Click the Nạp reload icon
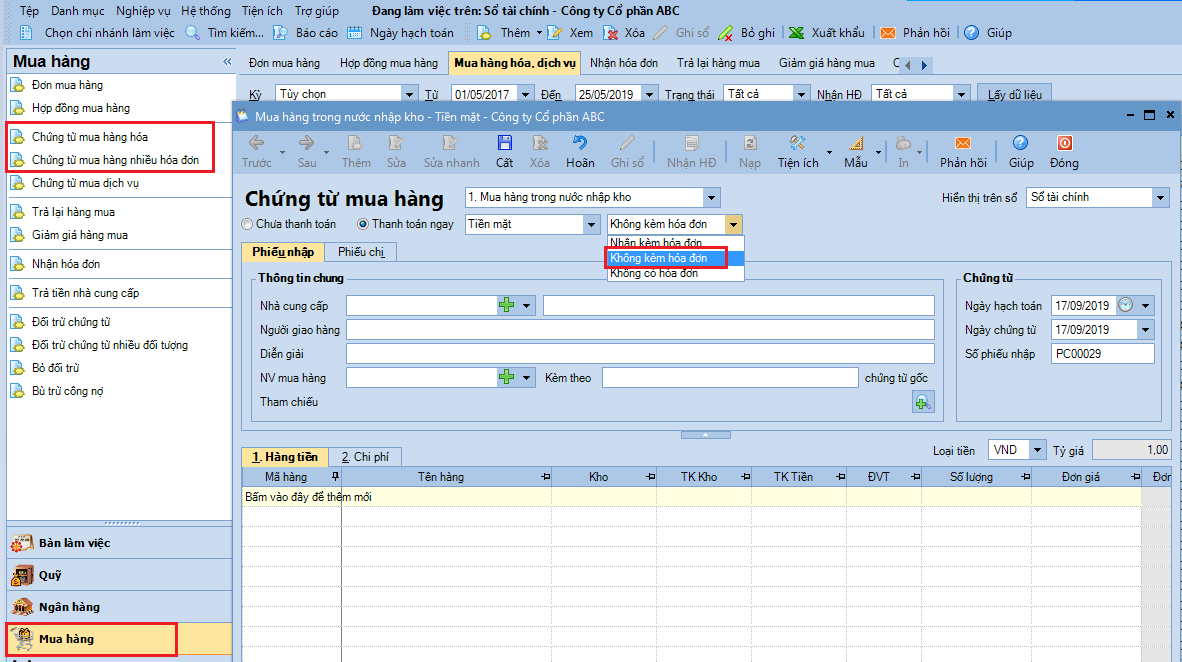This screenshot has width=1182, height=662. click(750, 143)
